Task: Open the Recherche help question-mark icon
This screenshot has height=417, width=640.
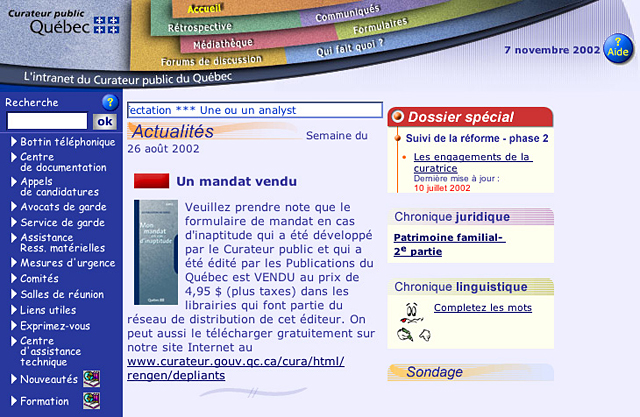Action: pos(110,102)
